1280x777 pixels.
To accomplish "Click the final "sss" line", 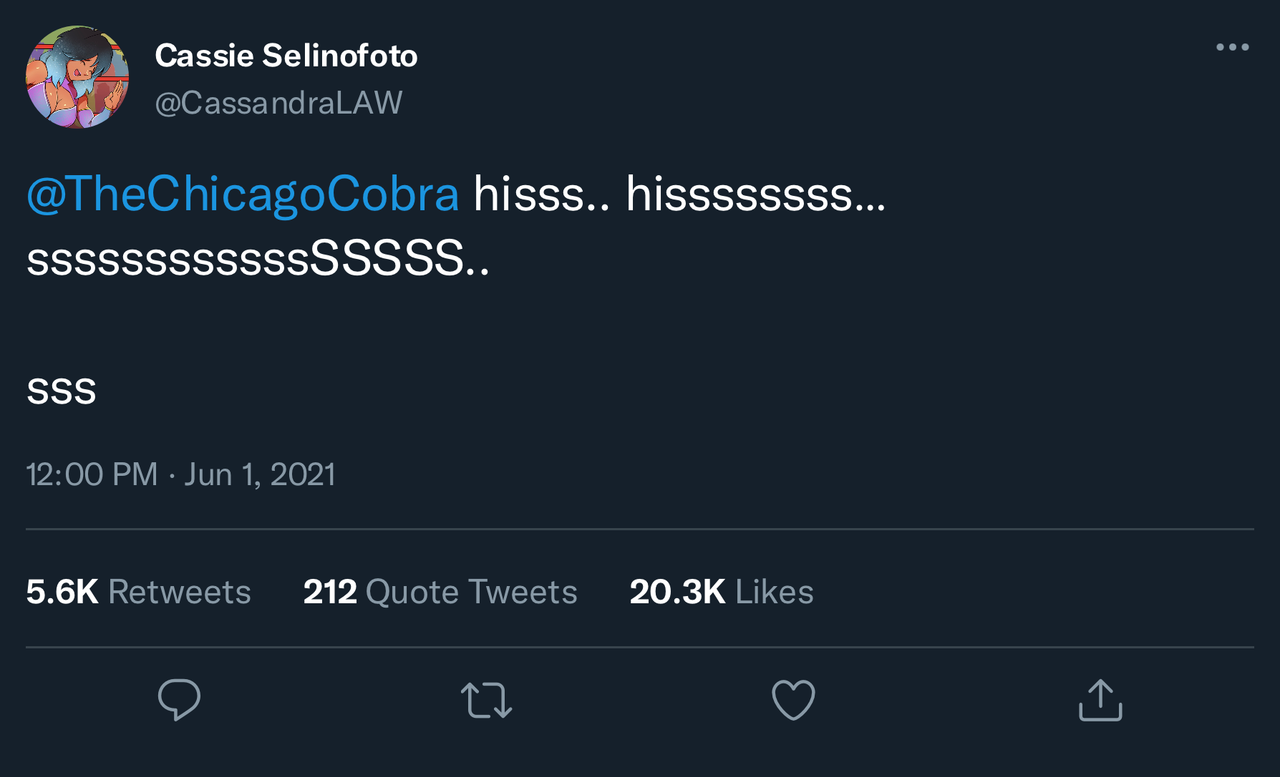I will coord(61,390).
